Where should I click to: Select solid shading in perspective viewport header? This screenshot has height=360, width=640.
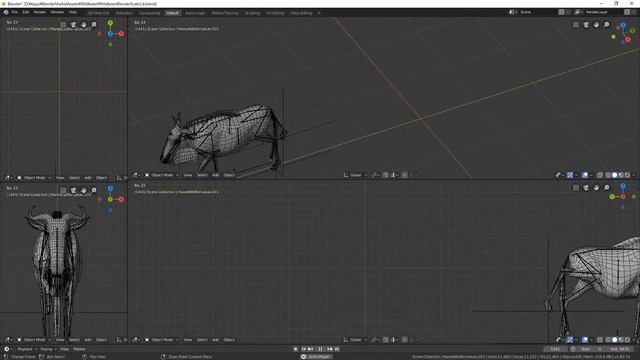click(x=615, y=175)
